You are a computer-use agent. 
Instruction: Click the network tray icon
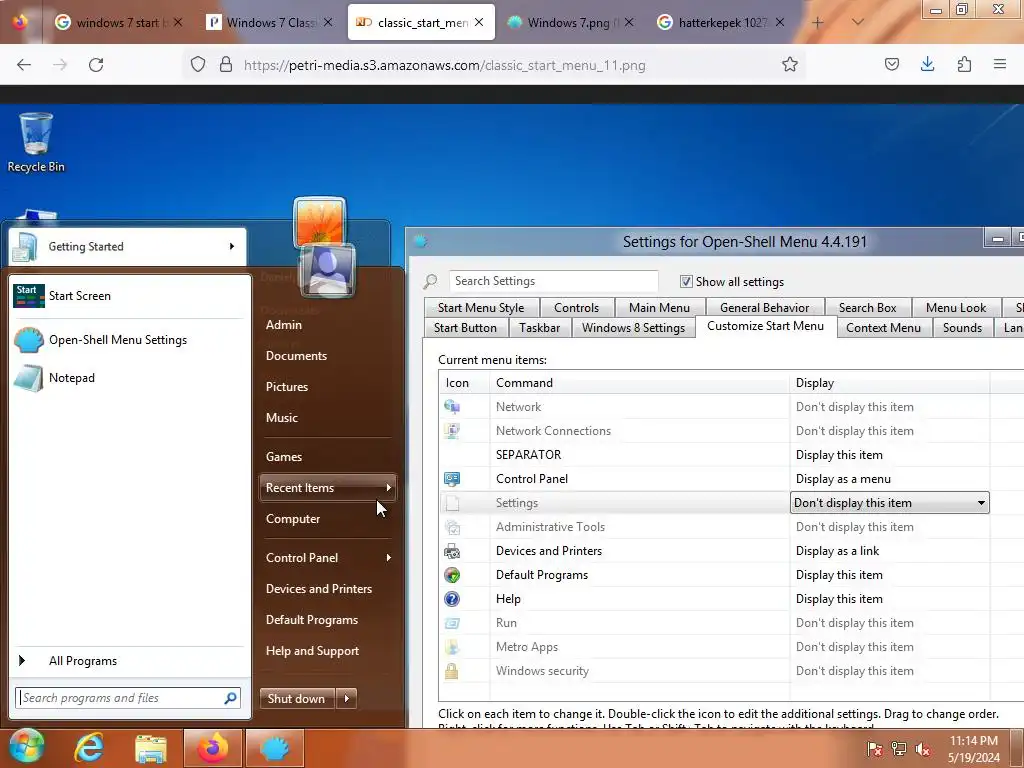click(899, 749)
